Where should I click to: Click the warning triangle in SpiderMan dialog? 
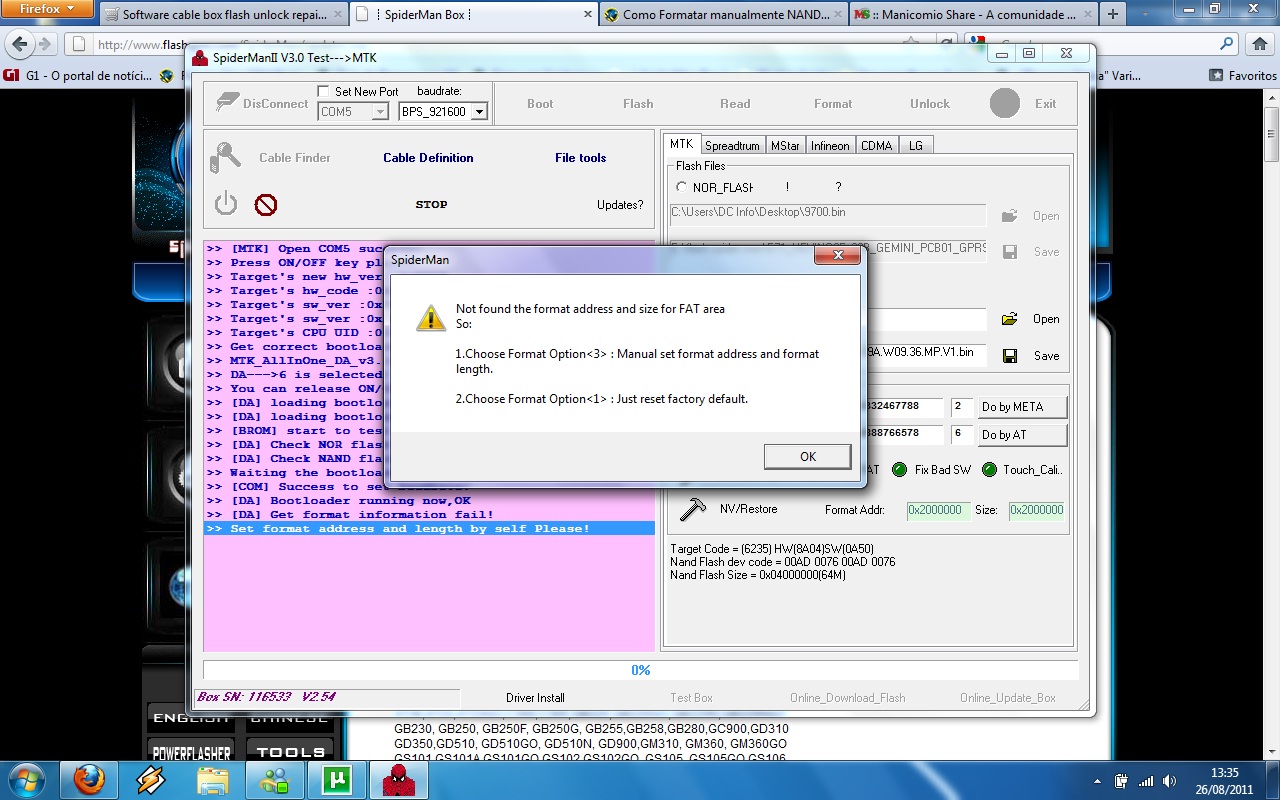pyautogui.click(x=431, y=317)
